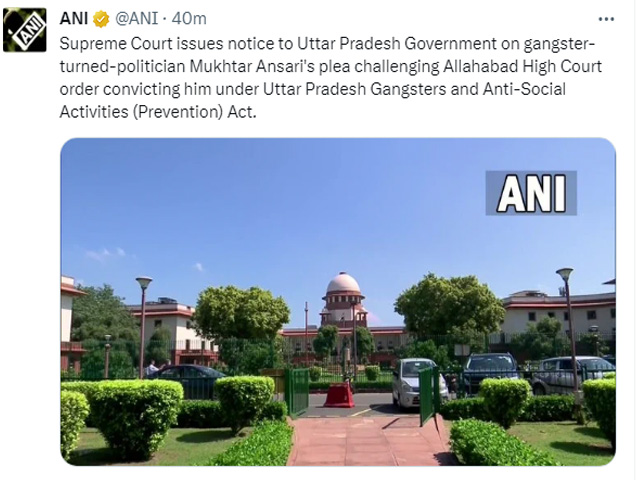
Task: Click the ANI watermark logo on the photo
Action: coord(531,193)
